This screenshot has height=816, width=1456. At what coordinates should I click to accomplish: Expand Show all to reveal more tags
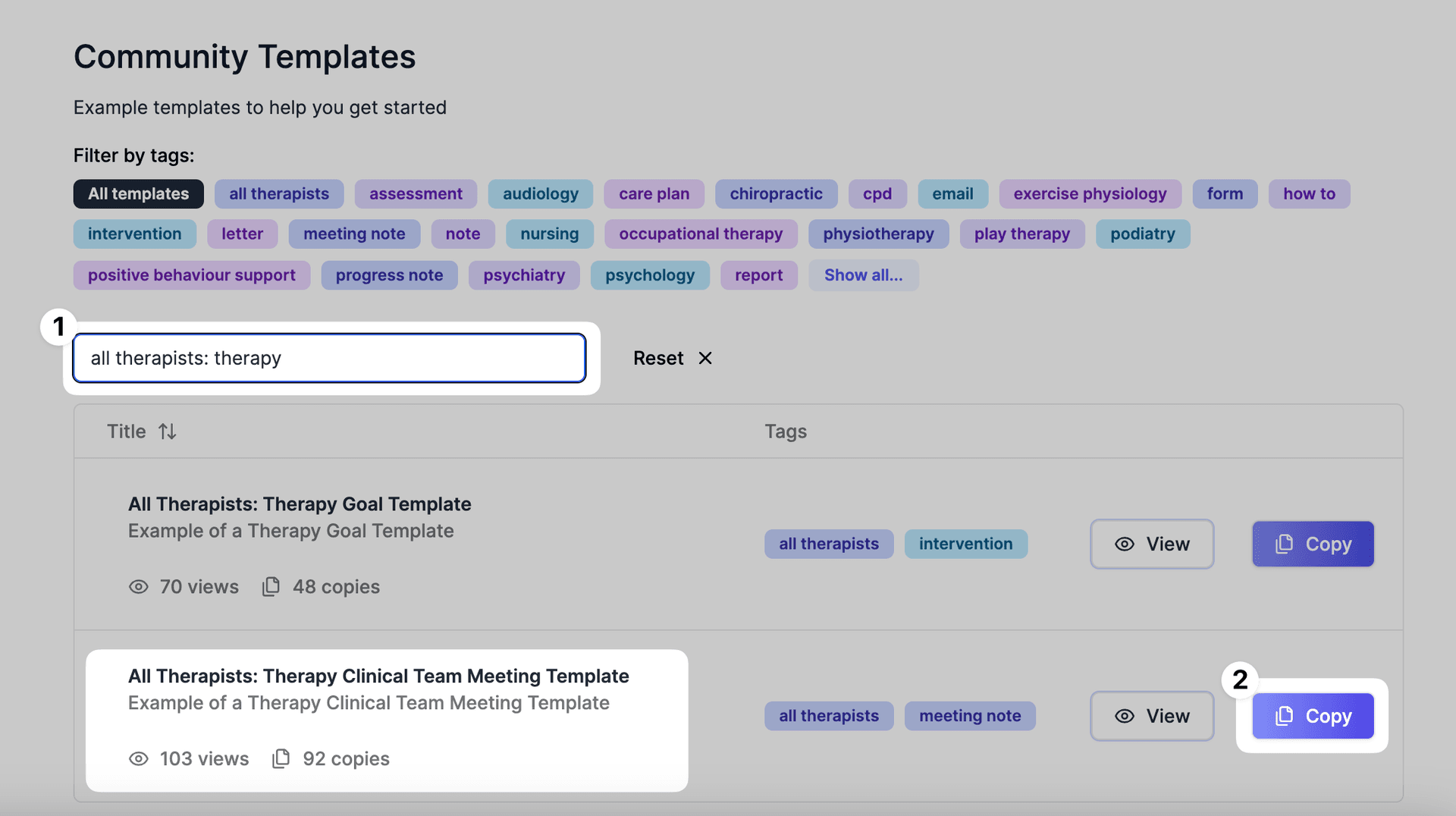[x=864, y=275]
